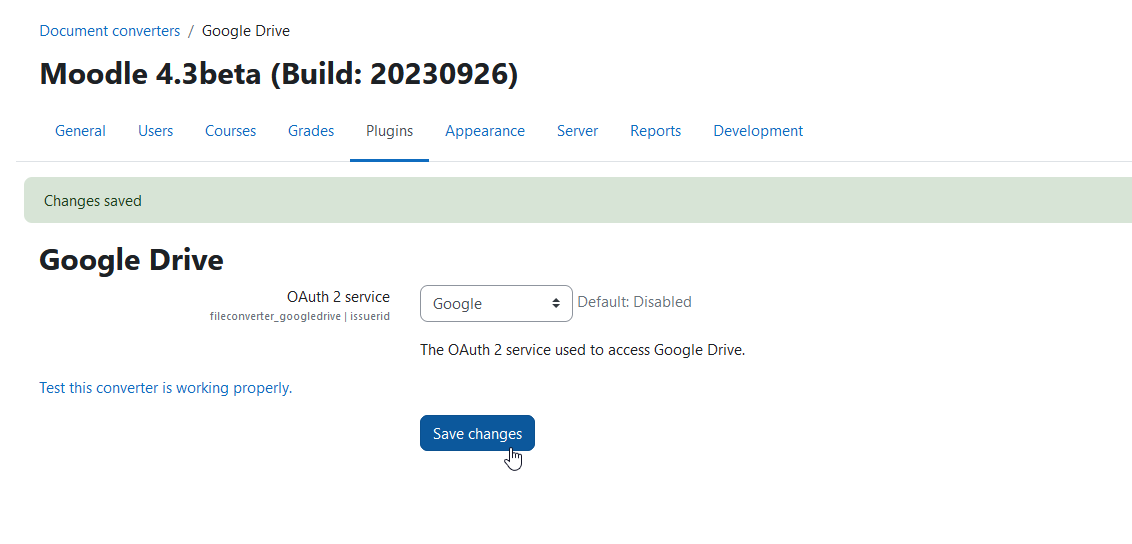Switch to the Reports tab
This screenshot has width=1132, height=544.
[656, 131]
